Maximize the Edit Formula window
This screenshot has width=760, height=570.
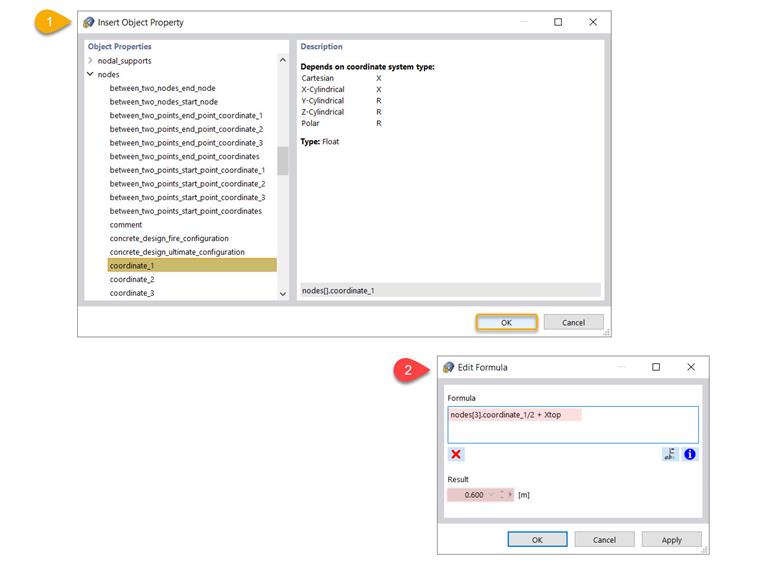[656, 367]
